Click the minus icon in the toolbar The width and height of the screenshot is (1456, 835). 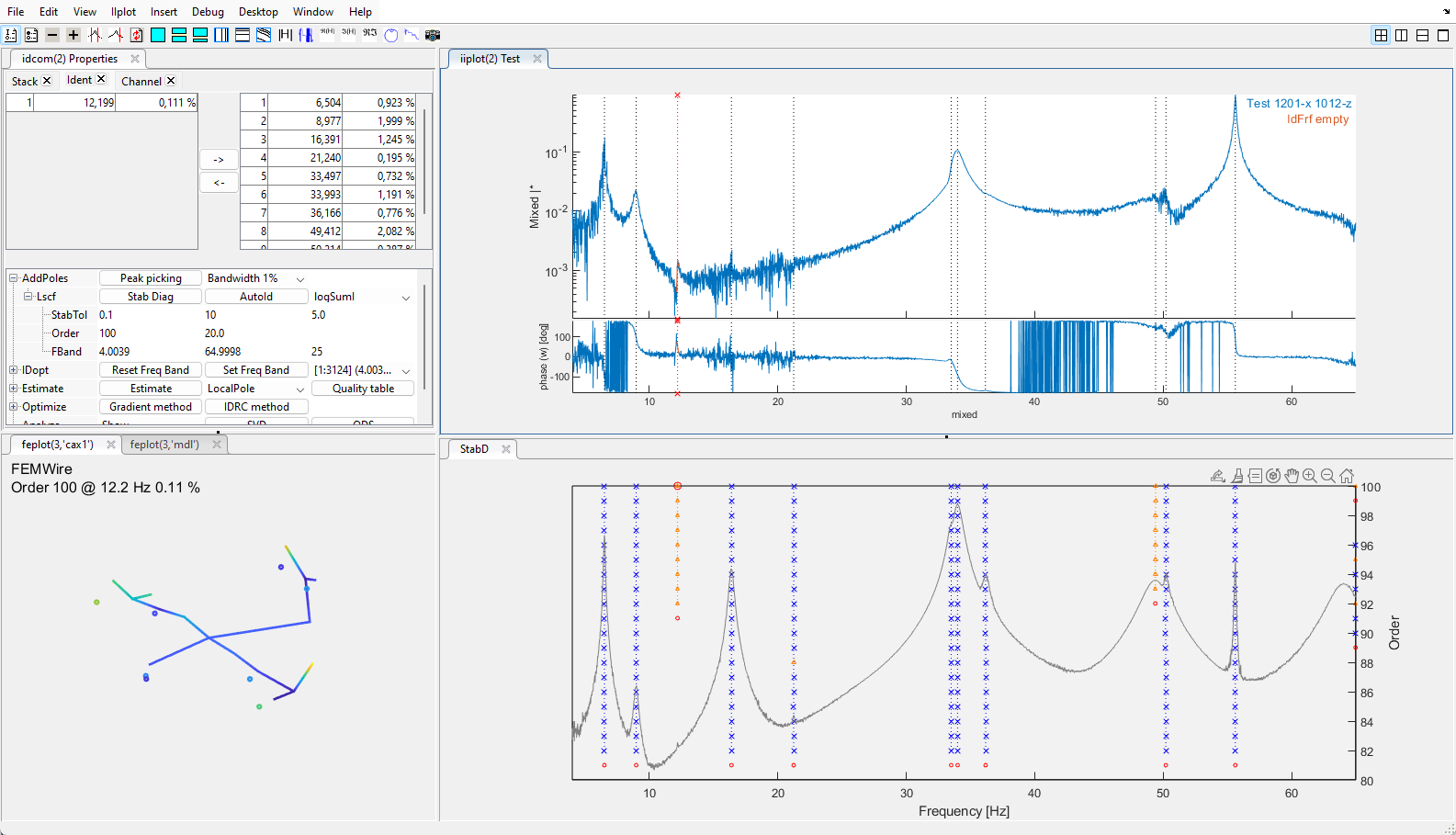[52, 35]
